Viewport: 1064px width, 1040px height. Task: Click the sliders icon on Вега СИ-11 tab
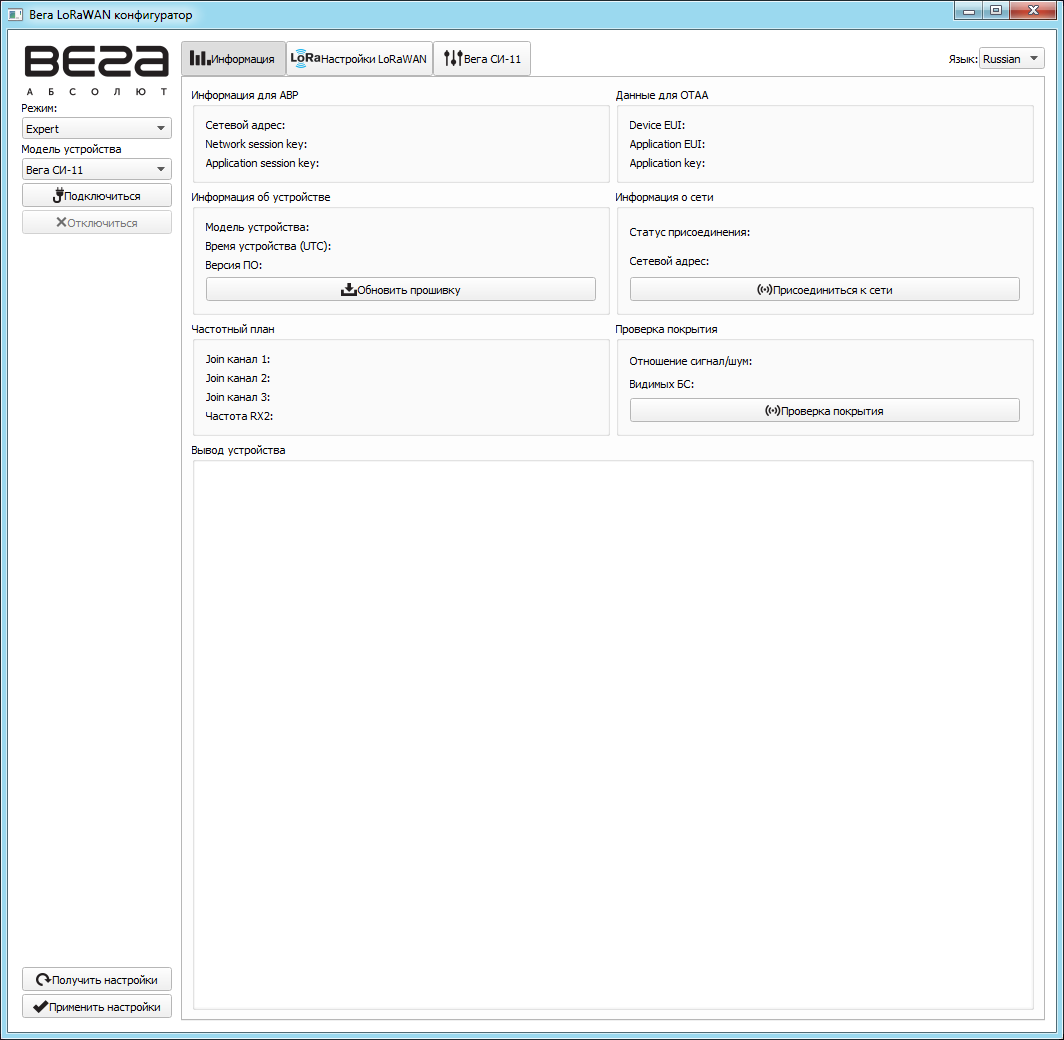click(x=453, y=58)
